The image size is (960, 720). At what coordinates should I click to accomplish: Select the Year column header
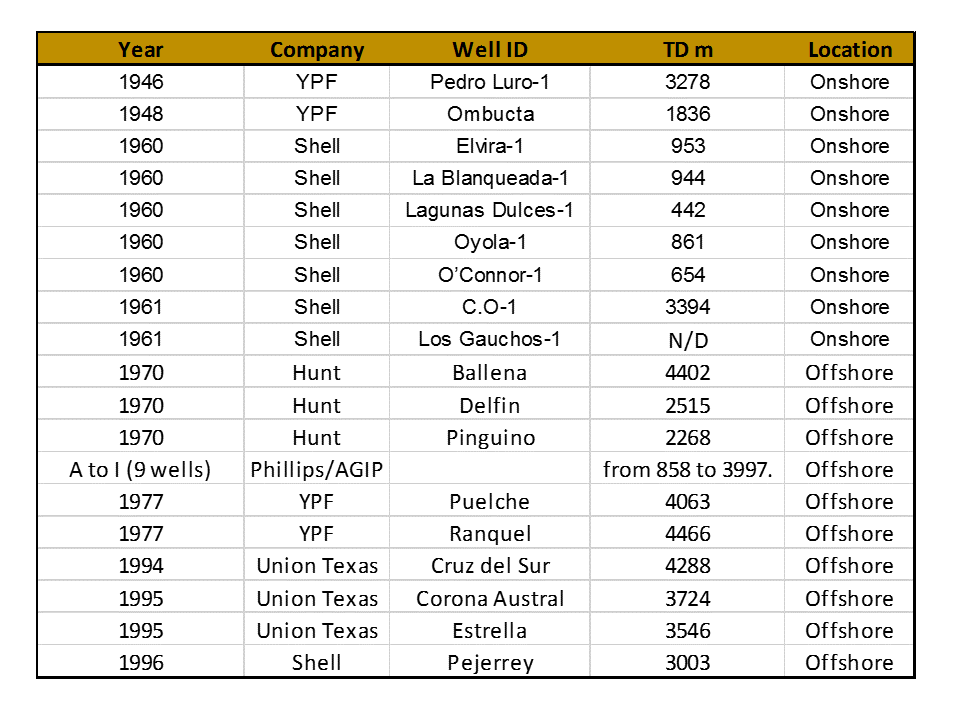(x=141, y=50)
